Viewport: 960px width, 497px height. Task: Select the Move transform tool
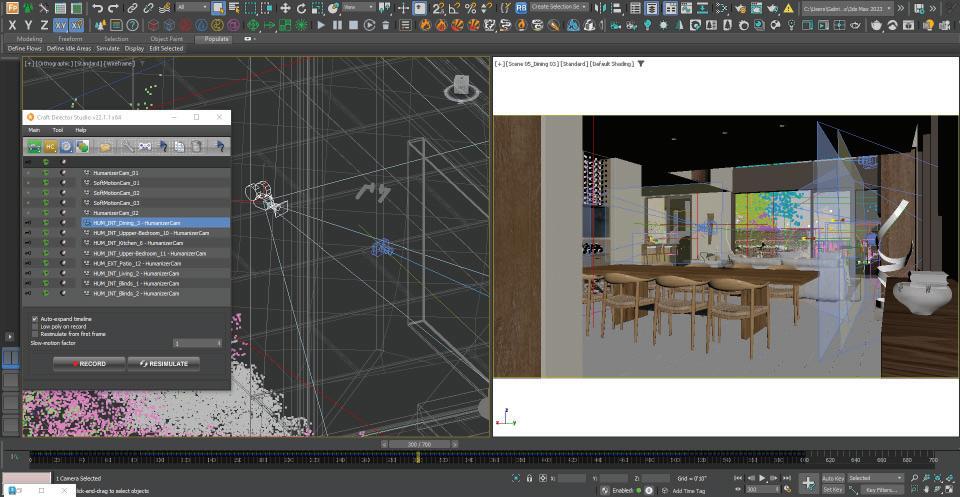[x=285, y=8]
